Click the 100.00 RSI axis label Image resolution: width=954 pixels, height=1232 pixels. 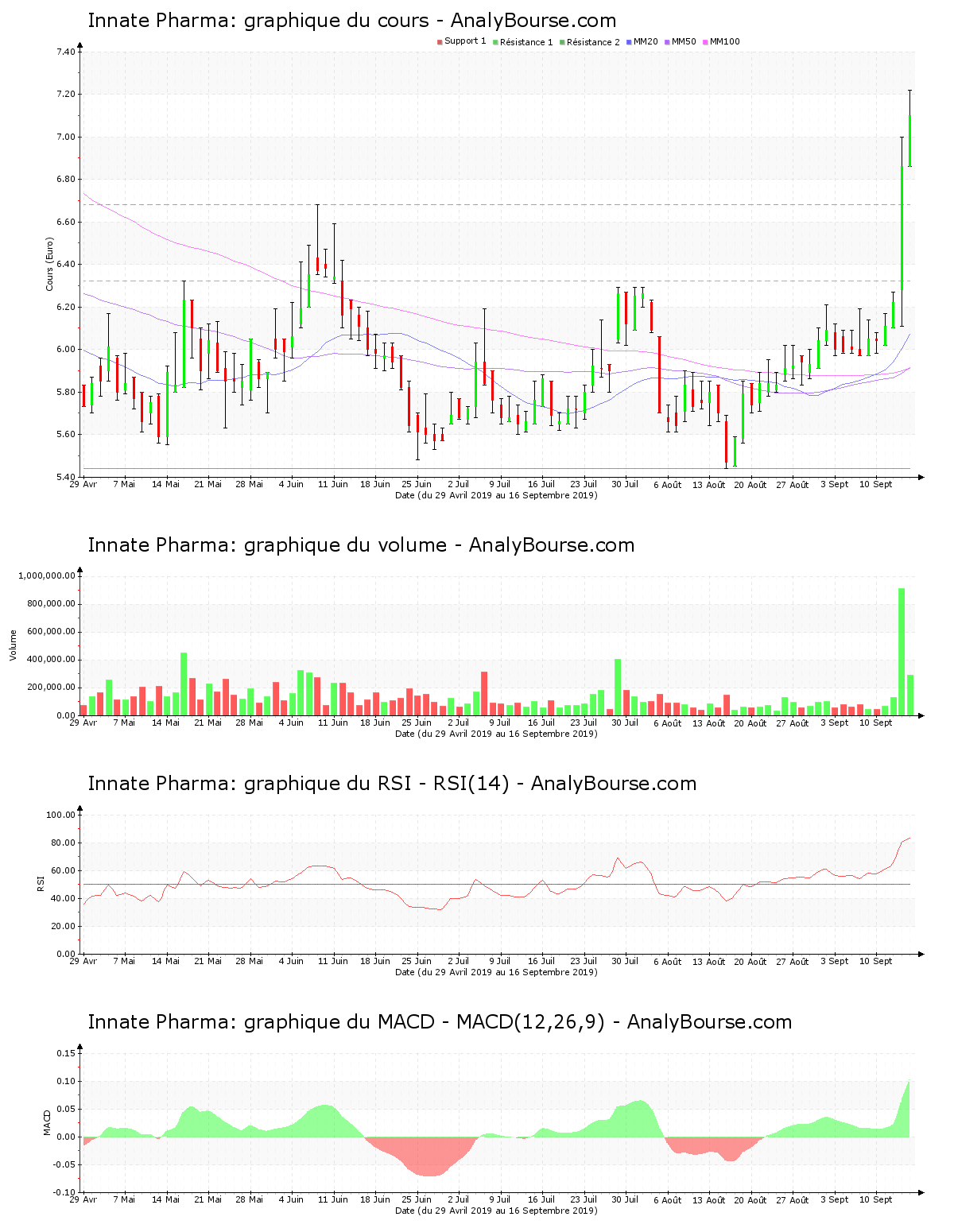click(61, 815)
